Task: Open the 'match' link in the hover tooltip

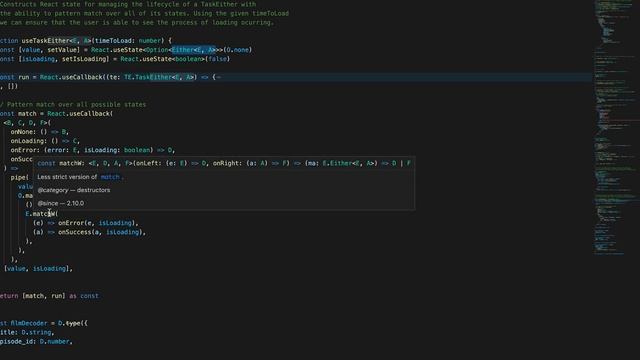Action: (110, 177)
